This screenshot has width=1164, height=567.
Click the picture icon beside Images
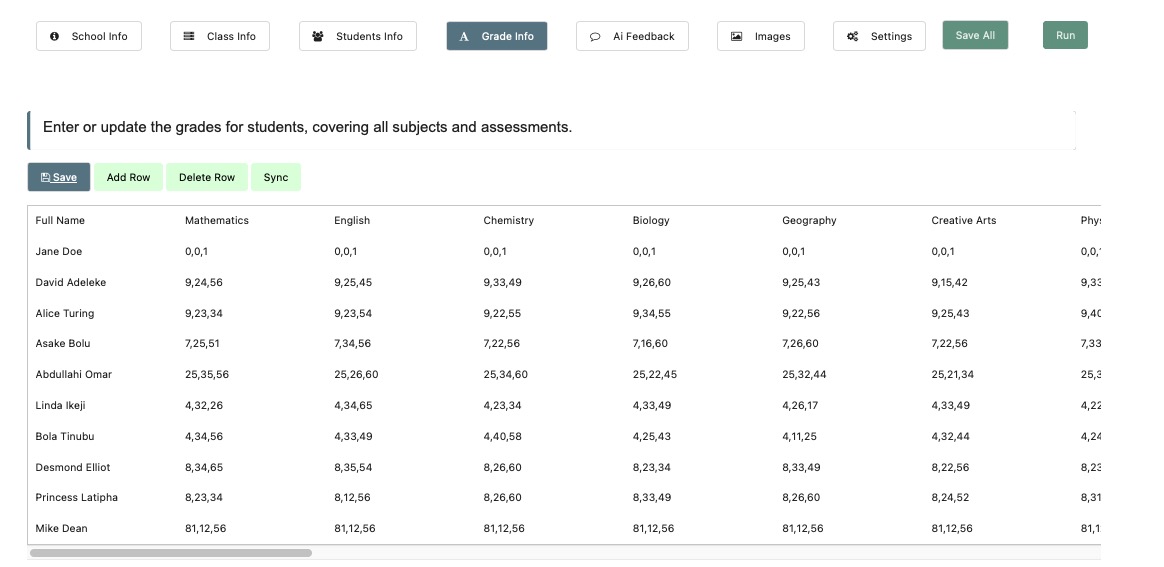tap(736, 37)
